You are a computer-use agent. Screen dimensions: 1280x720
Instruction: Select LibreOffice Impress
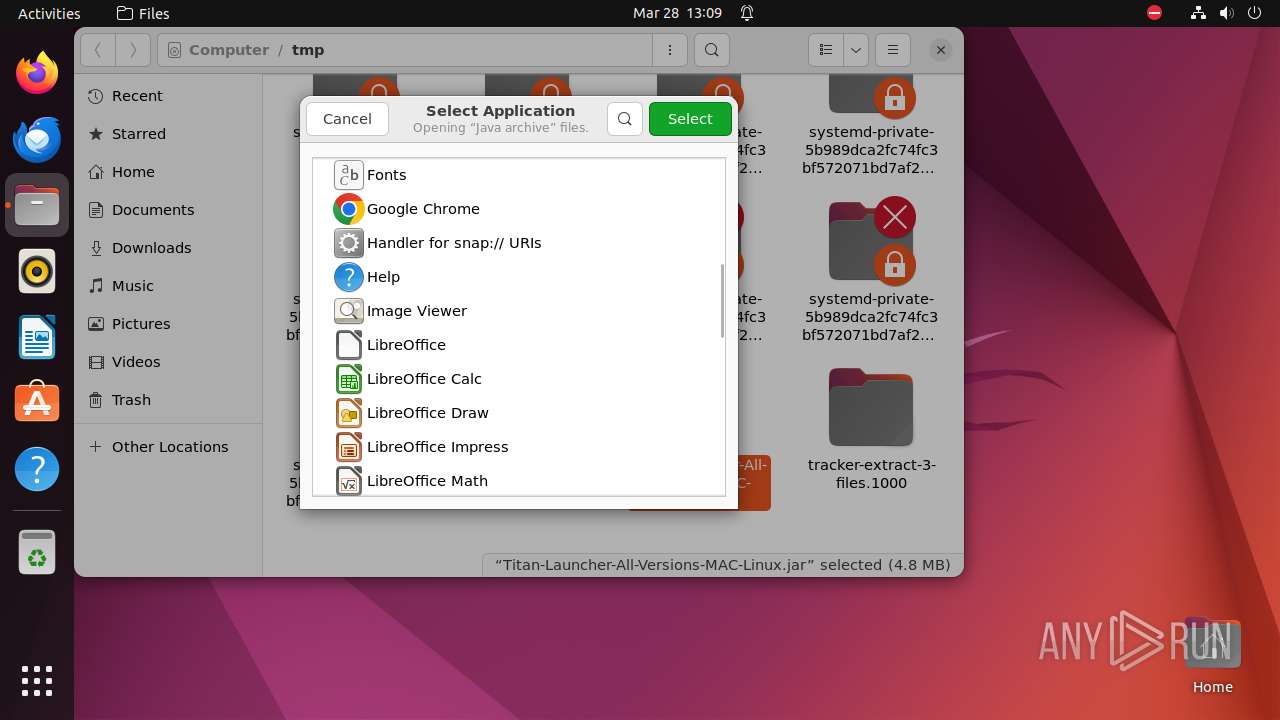(x=519, y=447)
